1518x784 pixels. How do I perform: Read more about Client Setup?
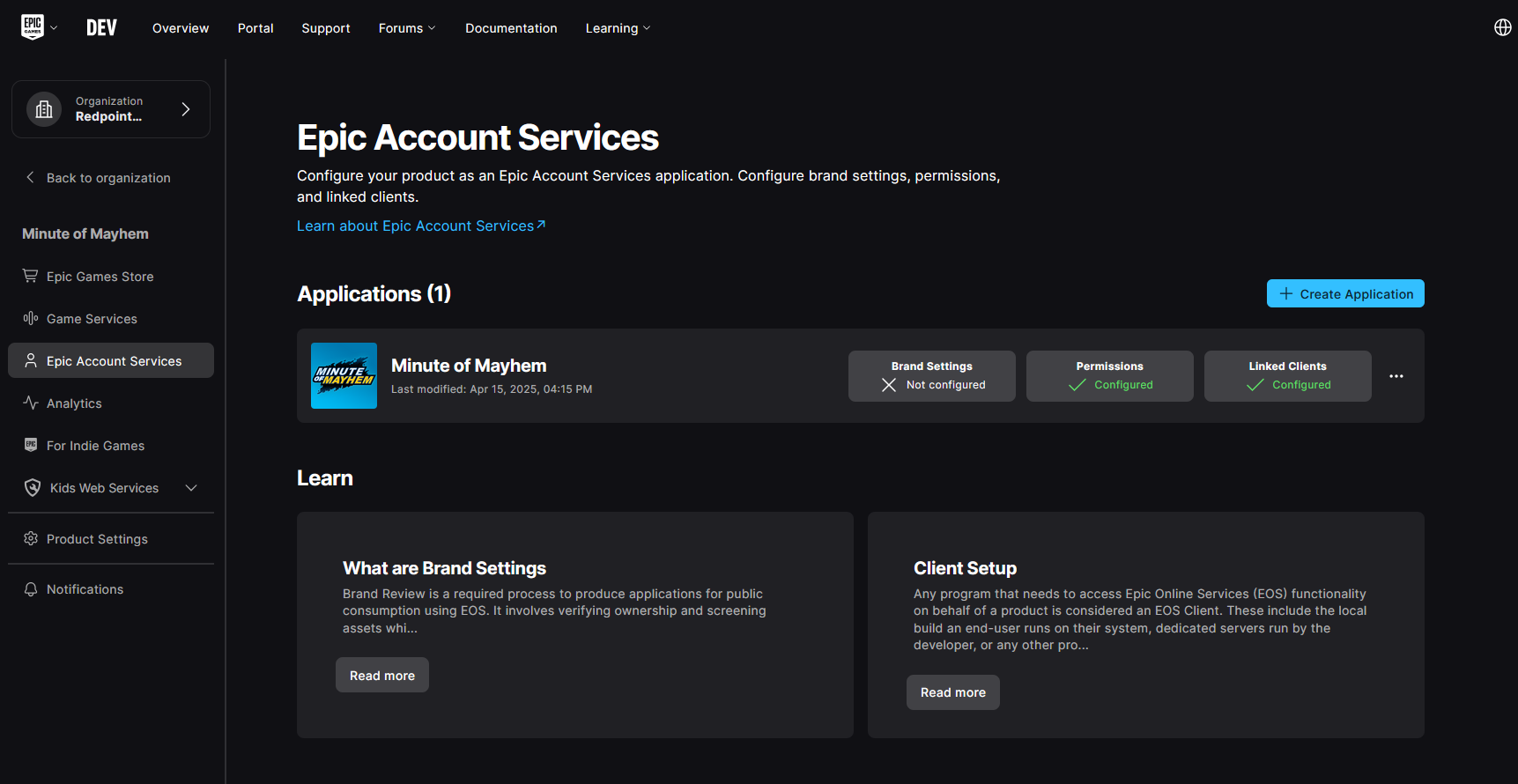coord(953,692)
